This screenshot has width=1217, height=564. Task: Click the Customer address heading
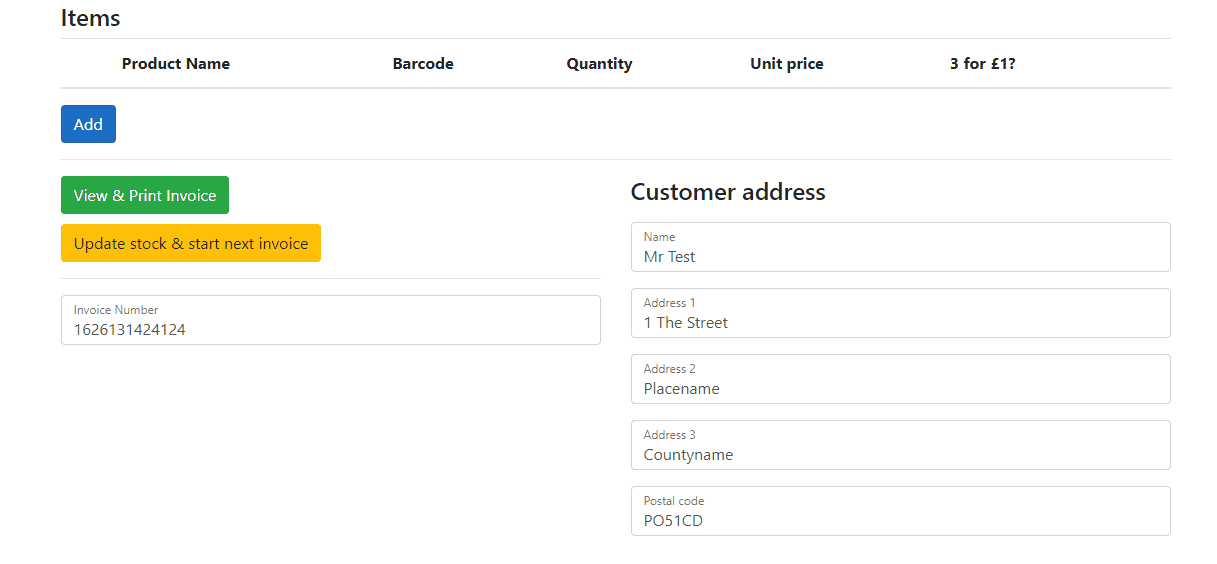point(728,192)
